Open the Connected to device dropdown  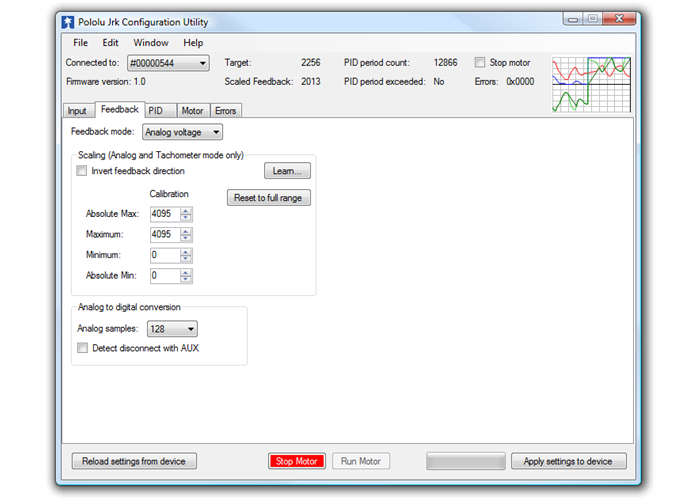(x=168, y=63)
